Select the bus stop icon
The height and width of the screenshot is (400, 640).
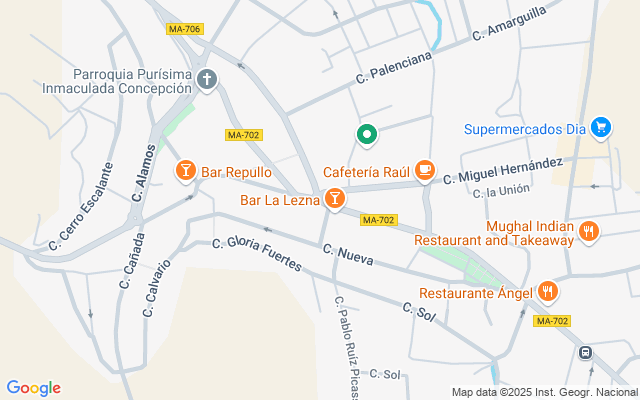click(585, 352)
